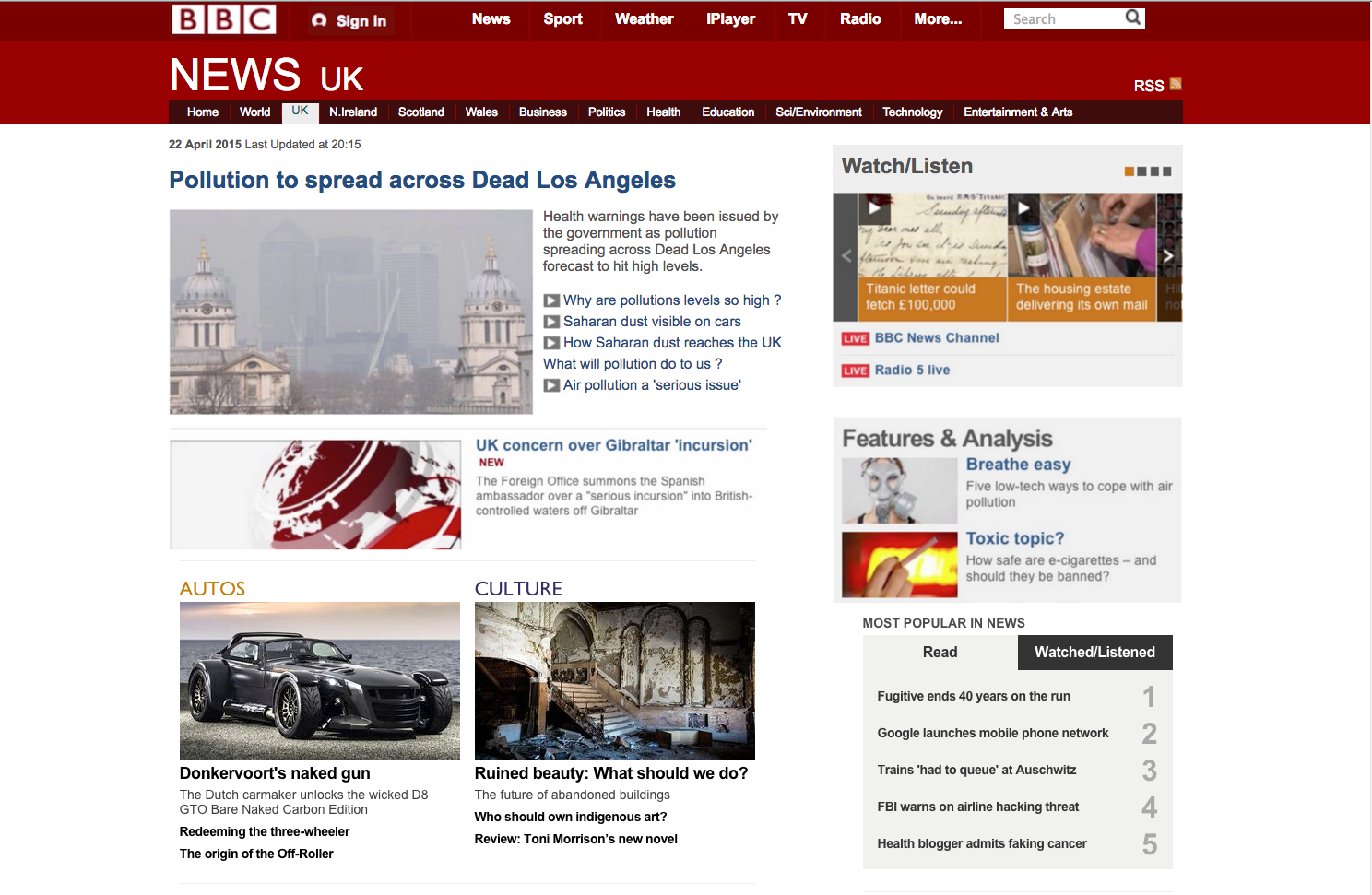Show previous Watch/Listen carousel items

[x=846, y=256]
